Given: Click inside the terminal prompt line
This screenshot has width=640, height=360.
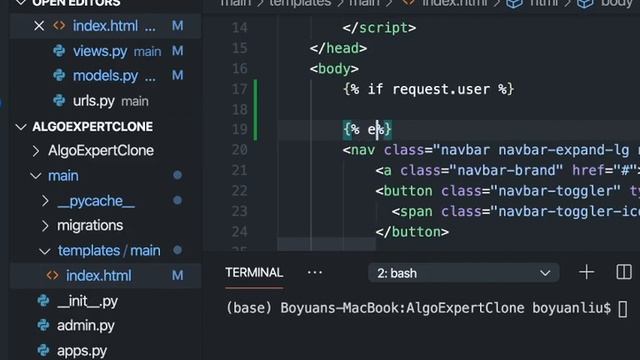Looking at the screenshot, I should point(426,308).
